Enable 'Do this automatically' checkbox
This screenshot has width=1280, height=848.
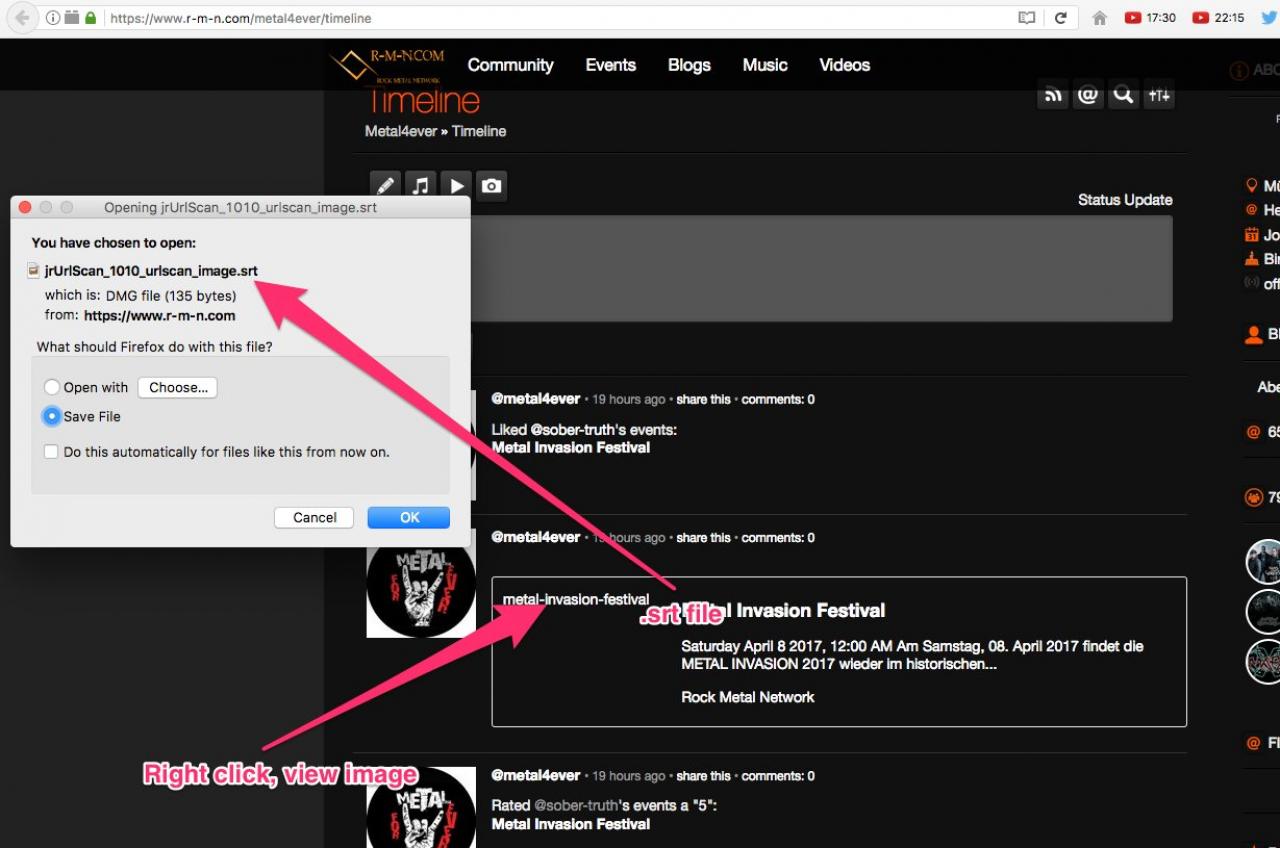51,452
